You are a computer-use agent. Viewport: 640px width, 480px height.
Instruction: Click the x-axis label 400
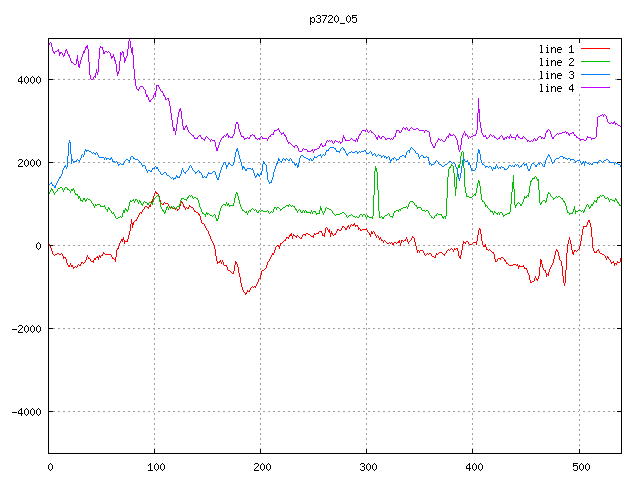(x=474, y=467)
